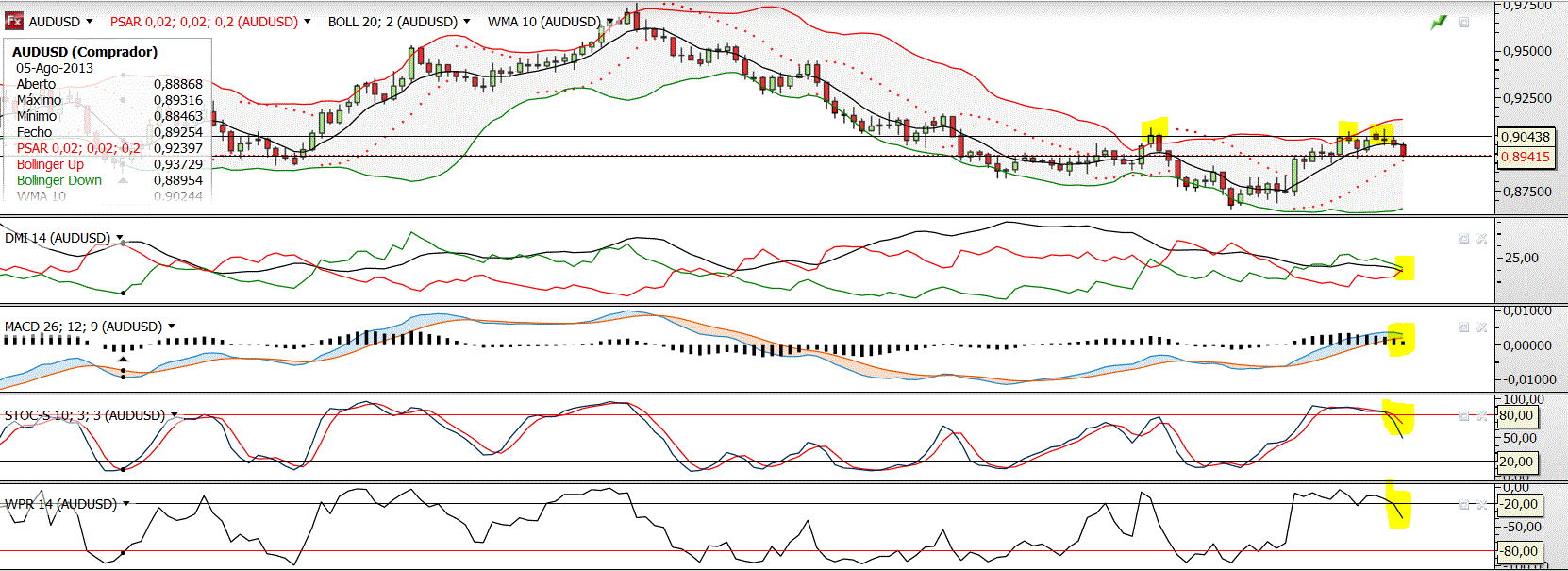
Task: Maximize the STOC-S indicator panel
Action: [x=1464, y=415]
